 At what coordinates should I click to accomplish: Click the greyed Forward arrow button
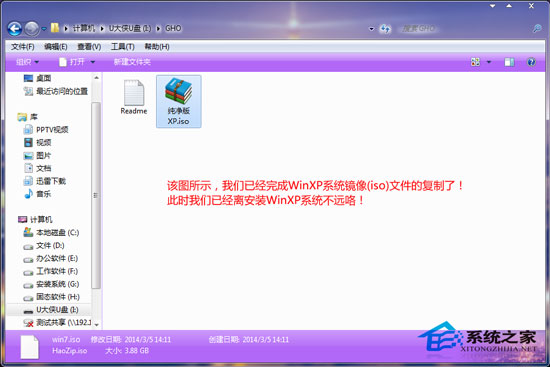pyautogui.click(x=32, y=29)
